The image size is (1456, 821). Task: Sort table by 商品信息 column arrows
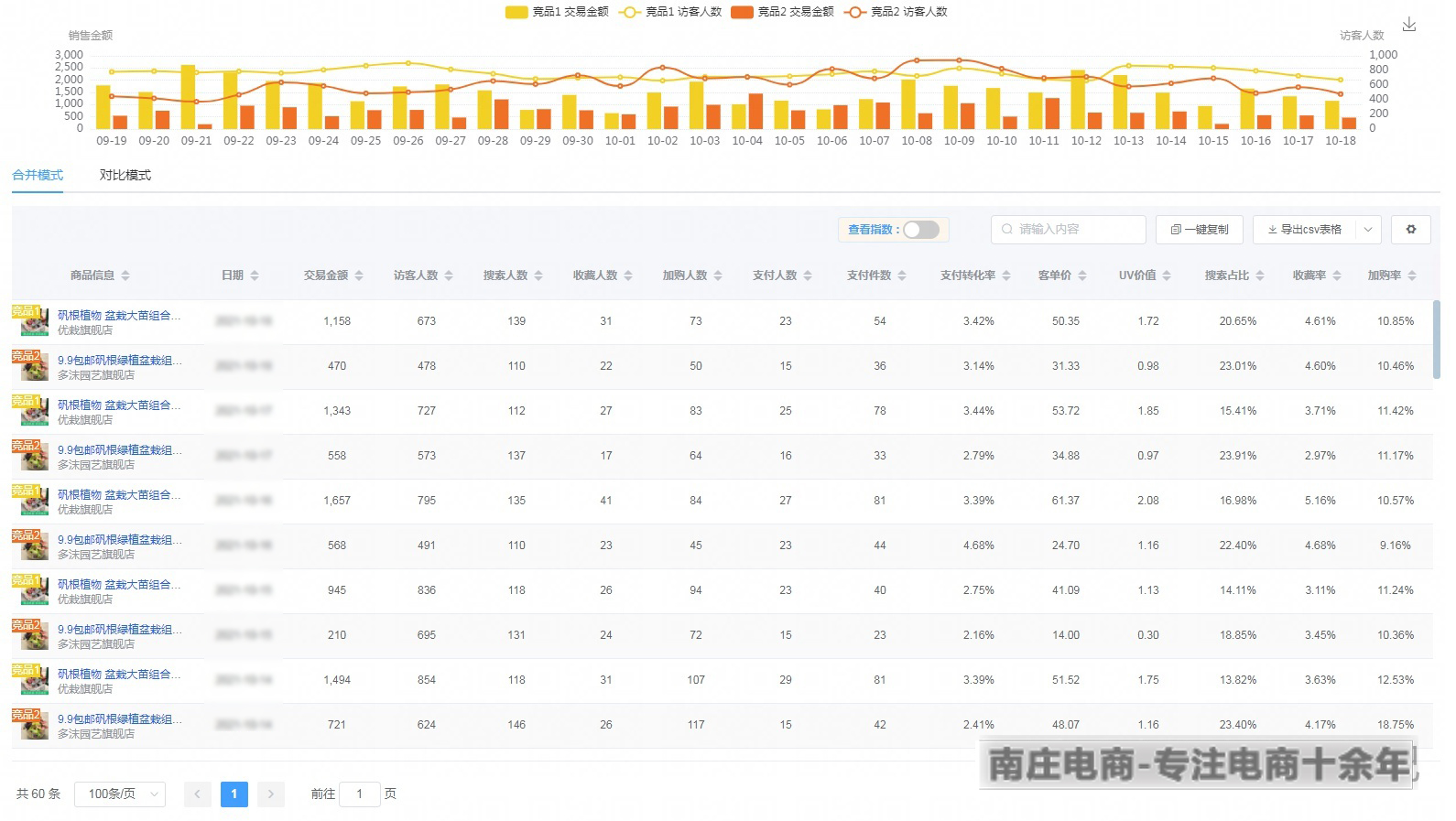click(x=125, y=275)
